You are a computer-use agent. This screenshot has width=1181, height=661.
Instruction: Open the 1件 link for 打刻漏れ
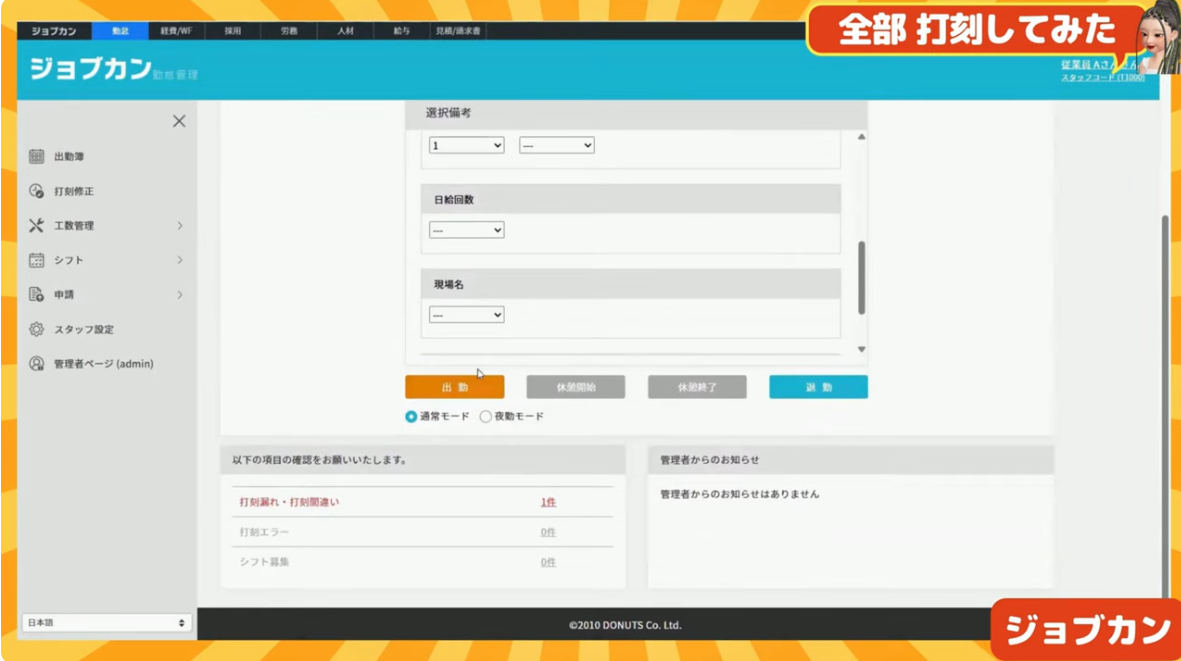(x=548, y=502)
